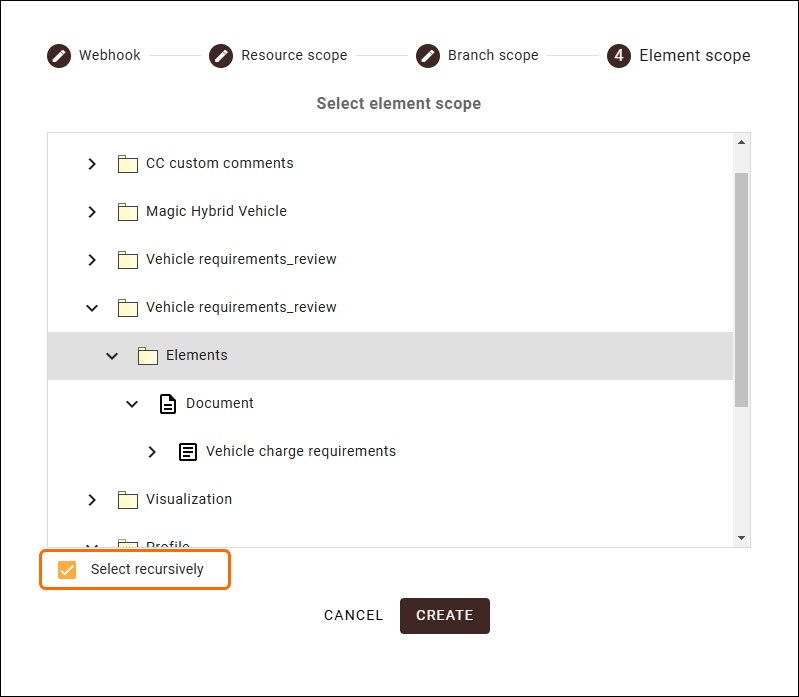Click the Webhook step pencil icon
799x697 pixels.
point(59,56)
